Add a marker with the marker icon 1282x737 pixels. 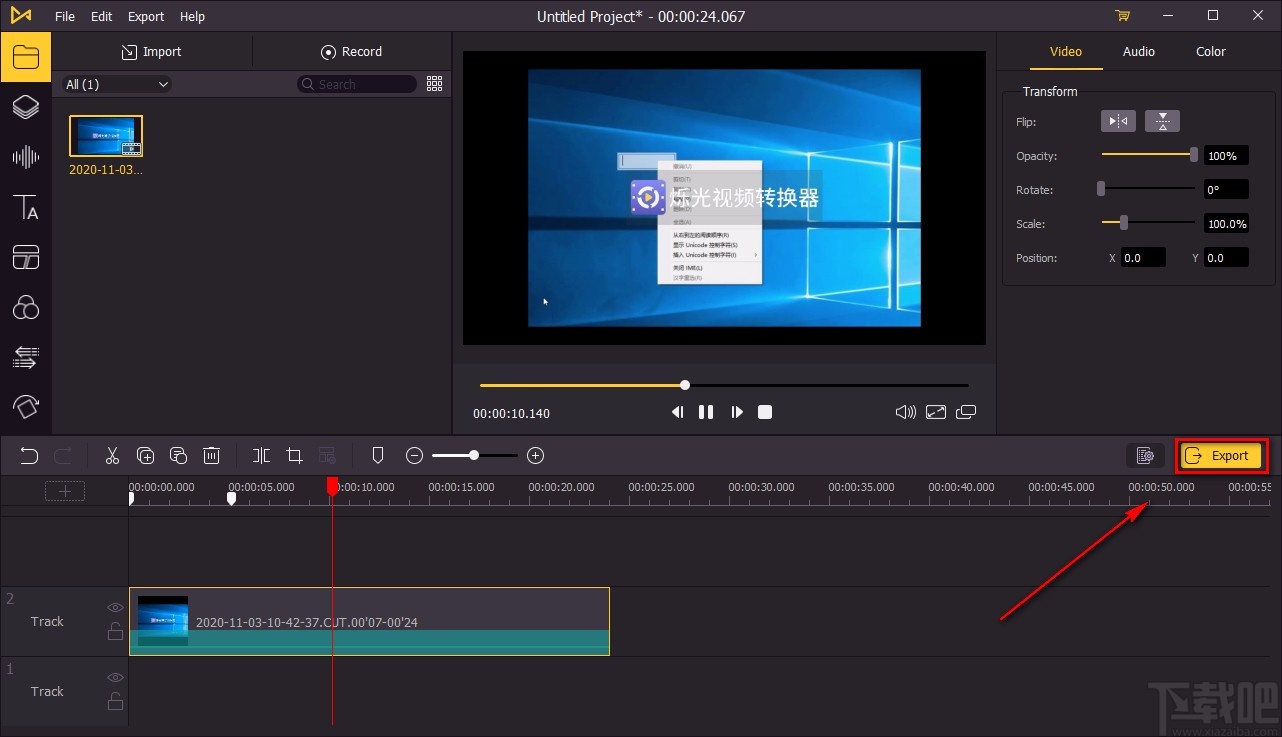(x=377, y=456)
